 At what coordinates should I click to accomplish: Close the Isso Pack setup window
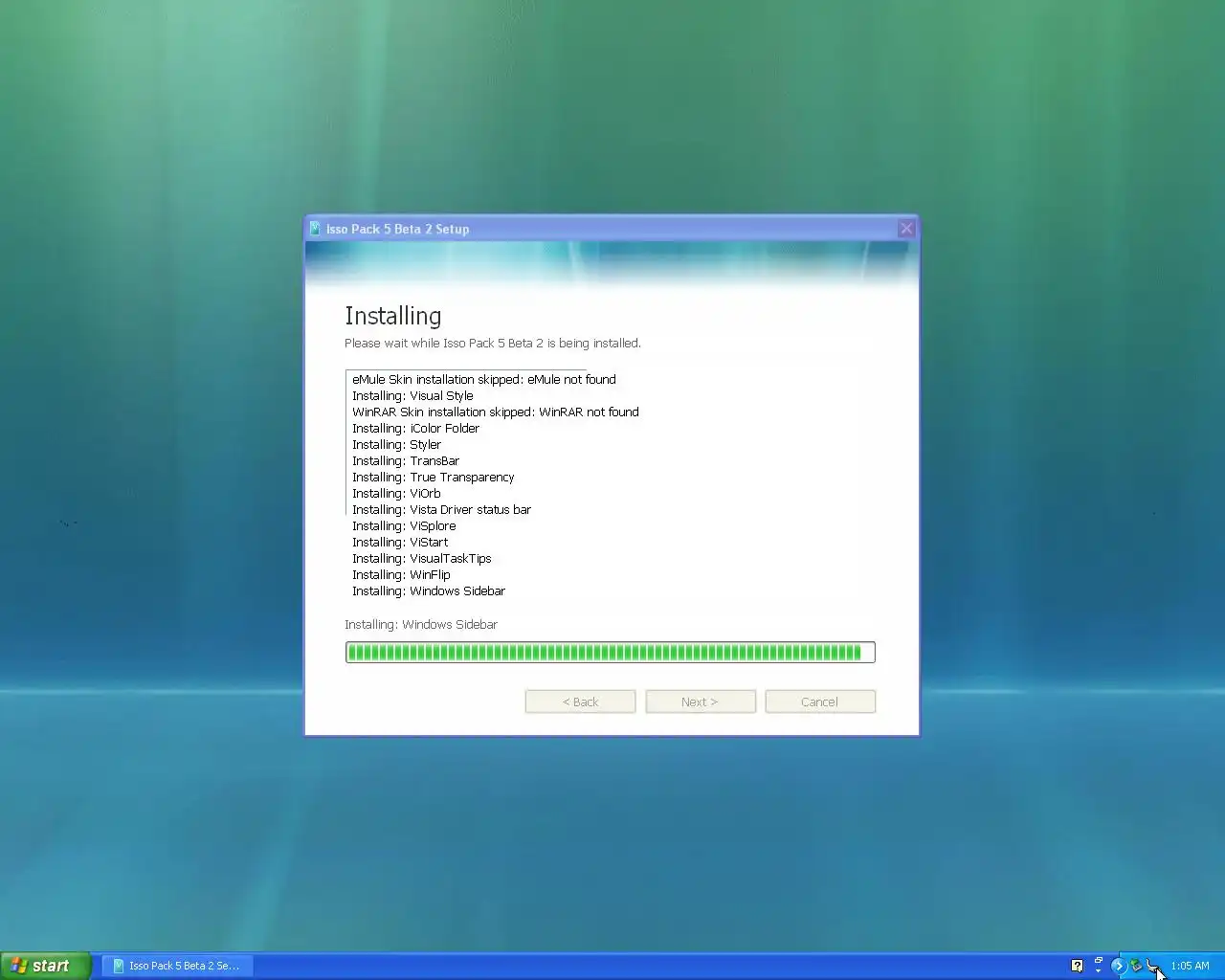click(x=906, y=229)
